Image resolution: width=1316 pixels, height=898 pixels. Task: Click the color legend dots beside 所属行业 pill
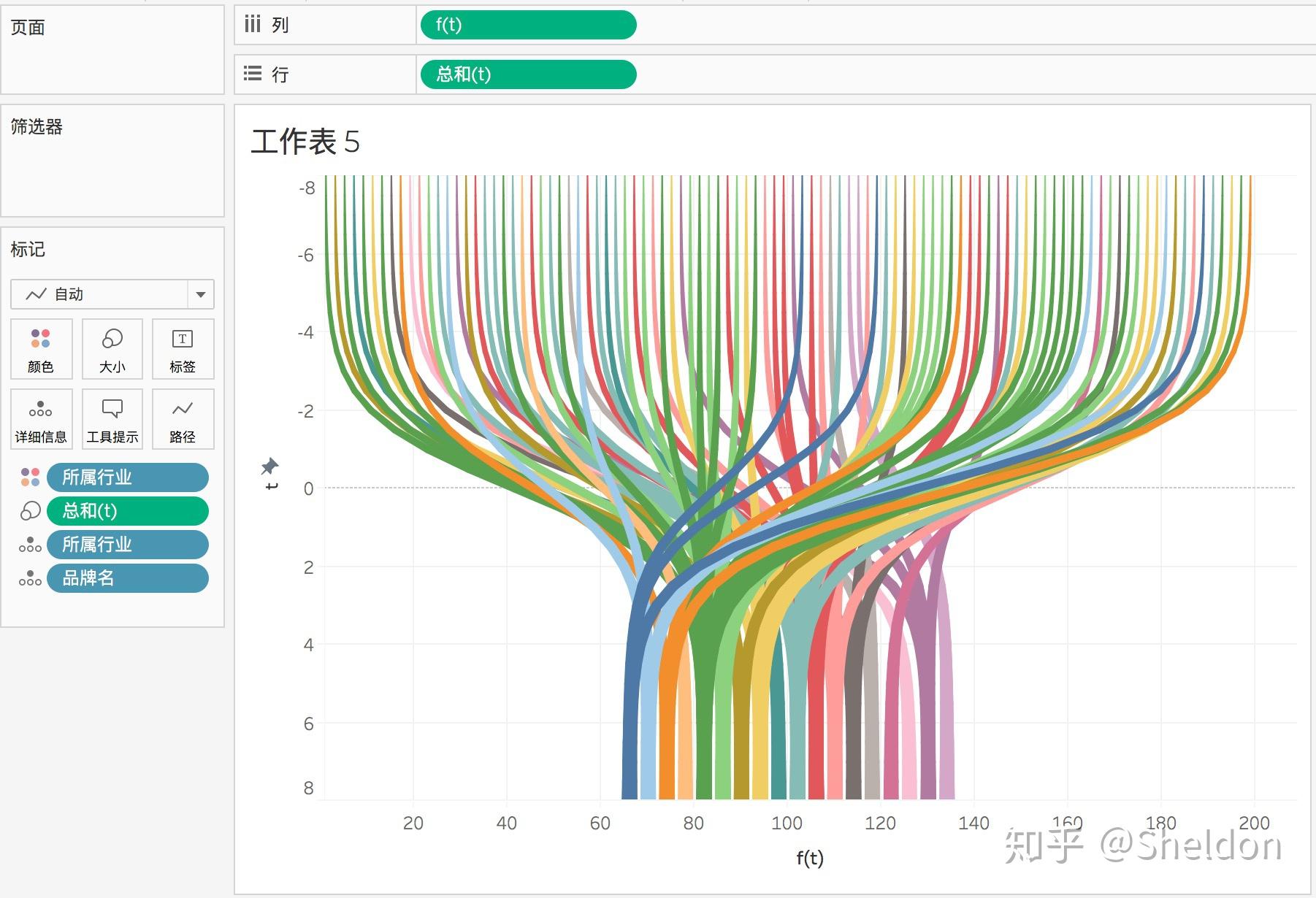[x=30, y=477]
